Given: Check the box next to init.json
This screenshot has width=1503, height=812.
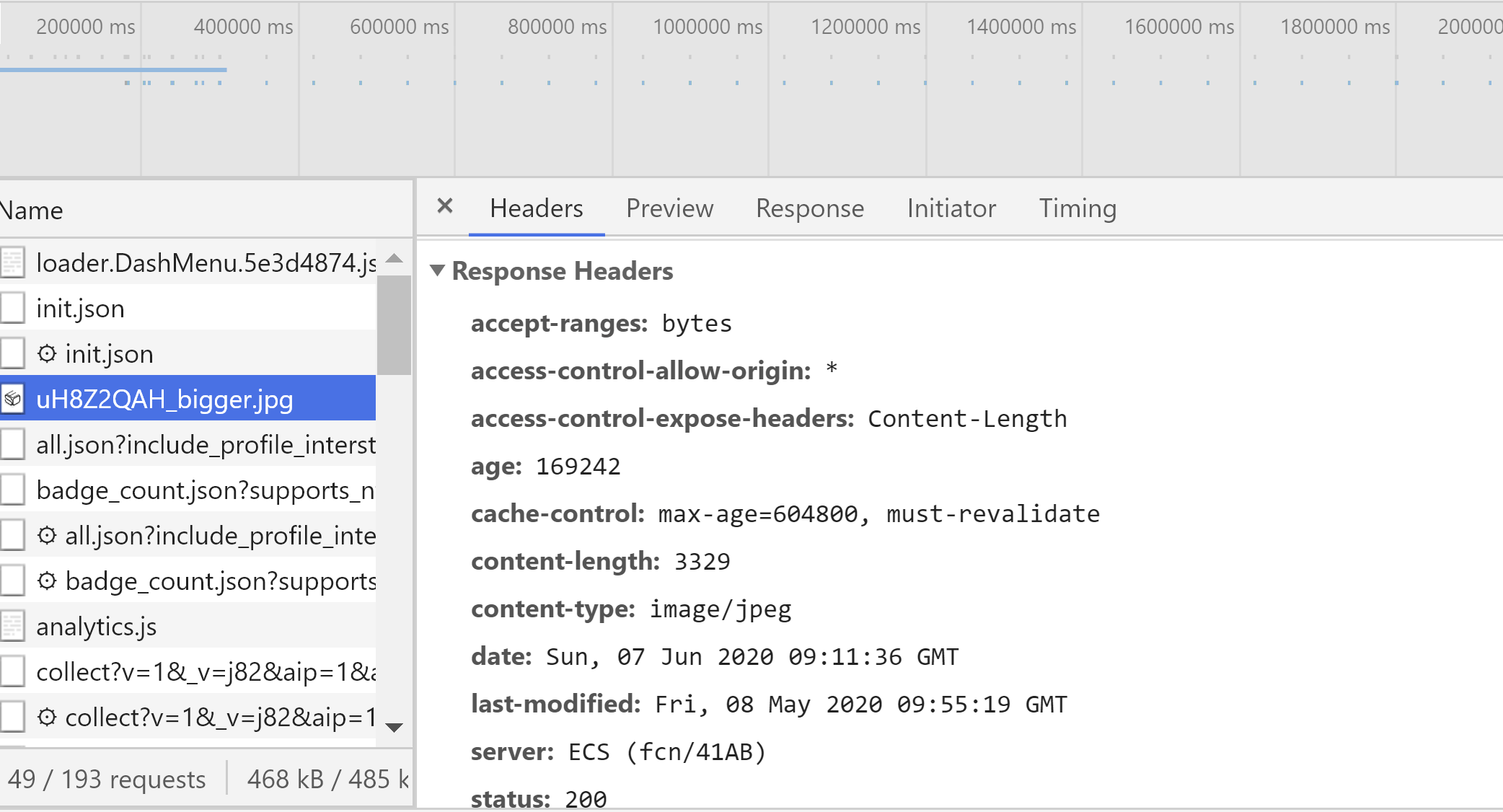Looking at the screenshot, I should 12,307.
